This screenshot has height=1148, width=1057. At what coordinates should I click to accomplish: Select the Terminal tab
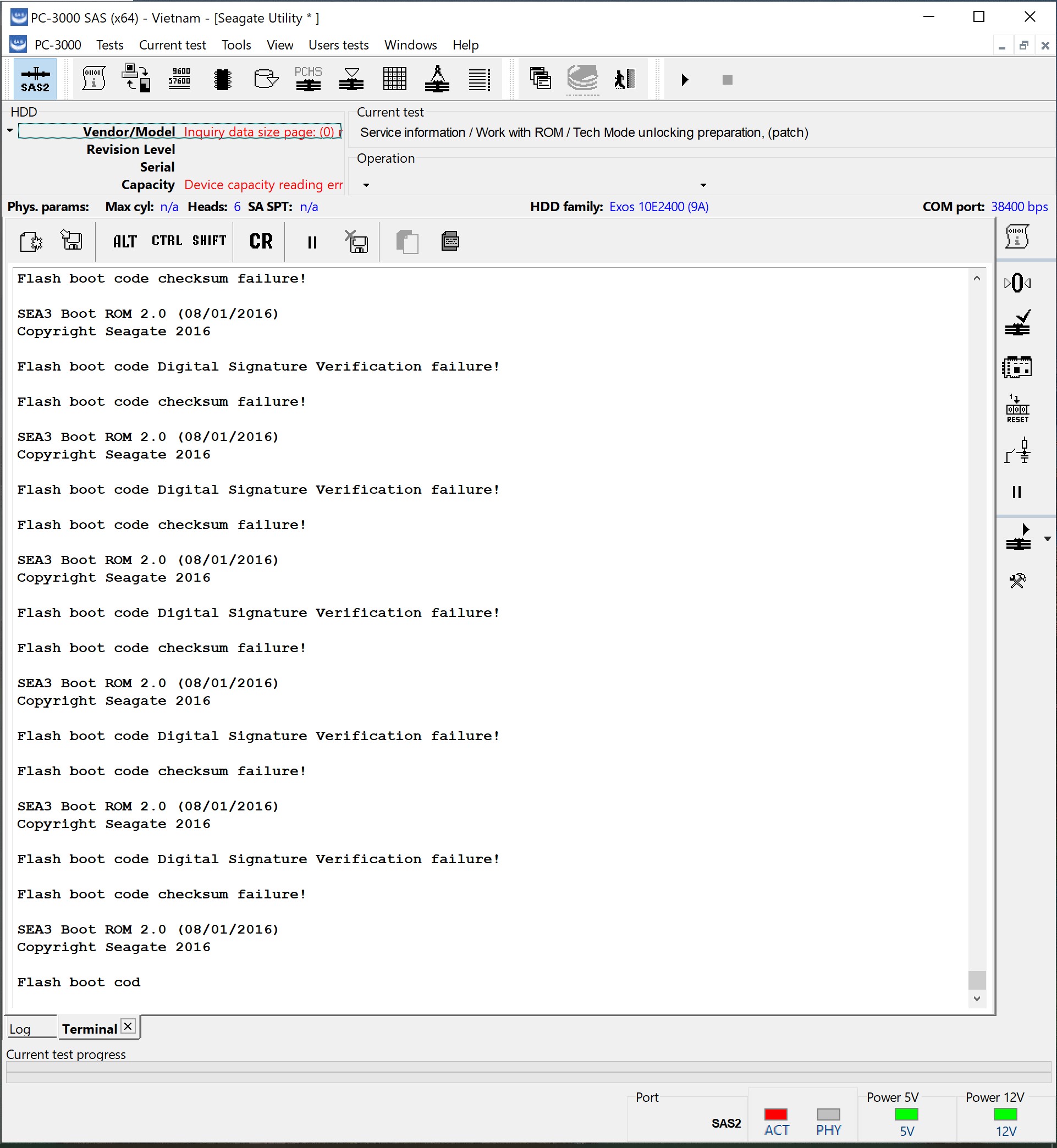[90, 1029]
